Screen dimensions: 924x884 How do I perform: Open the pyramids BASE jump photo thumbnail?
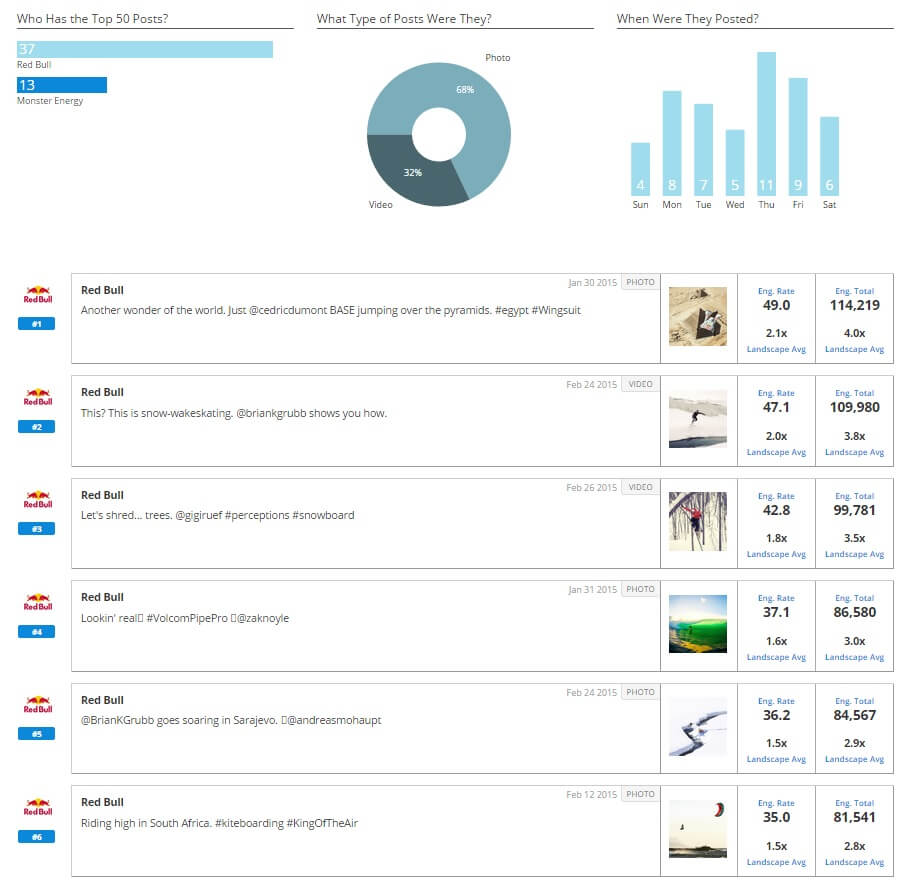point(698,316)
